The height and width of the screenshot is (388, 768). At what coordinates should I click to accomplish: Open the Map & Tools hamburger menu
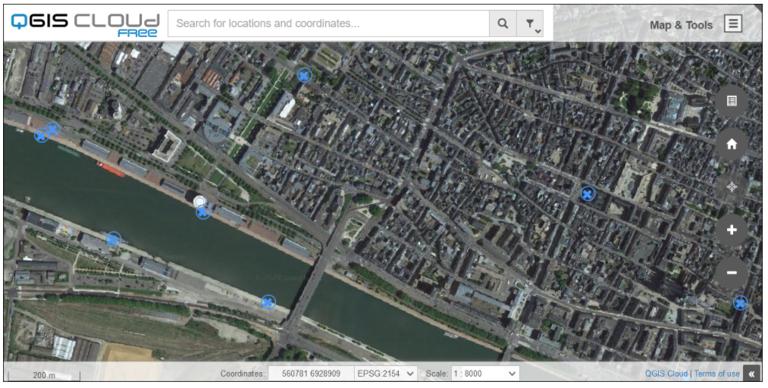tap(733, 24)
